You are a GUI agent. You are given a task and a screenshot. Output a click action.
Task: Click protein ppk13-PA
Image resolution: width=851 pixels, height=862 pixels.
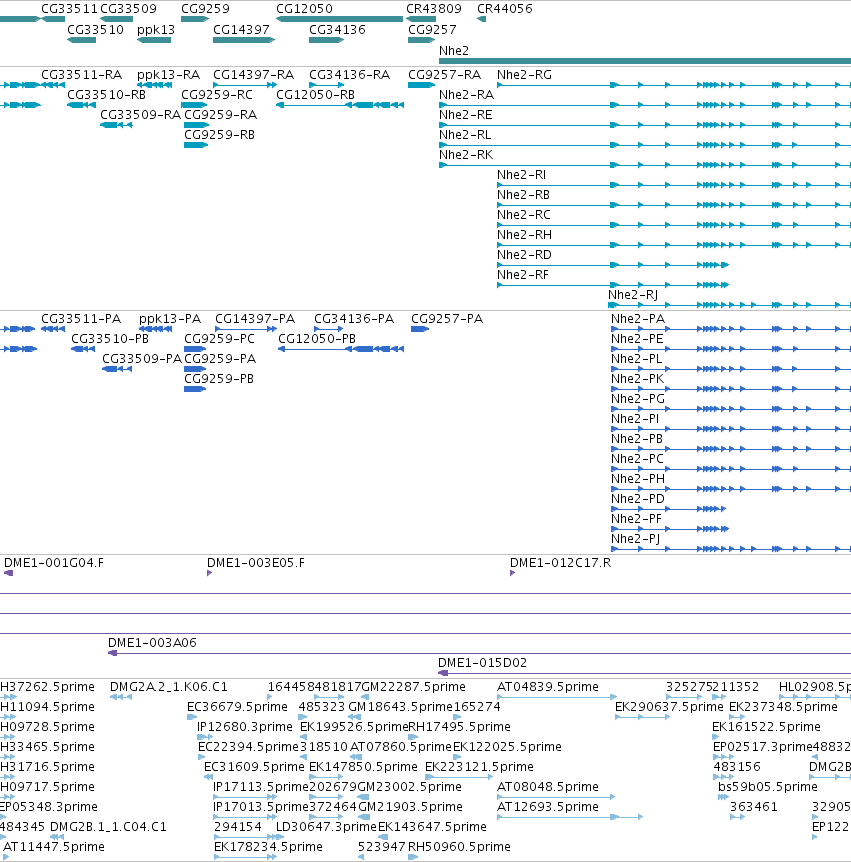click(x=170, y=319)
